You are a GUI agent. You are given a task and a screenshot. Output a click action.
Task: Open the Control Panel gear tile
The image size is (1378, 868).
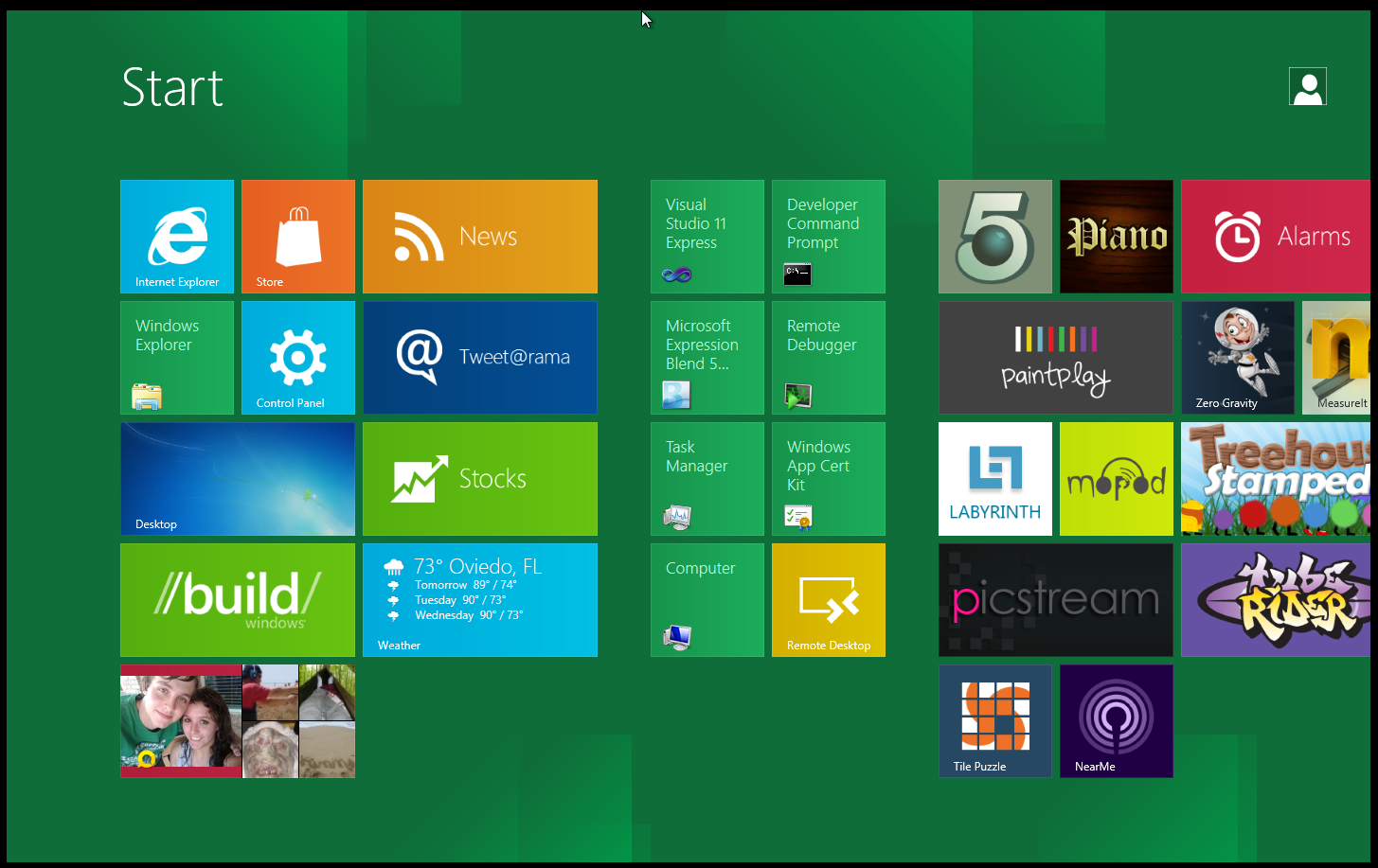tap(298, 358)
